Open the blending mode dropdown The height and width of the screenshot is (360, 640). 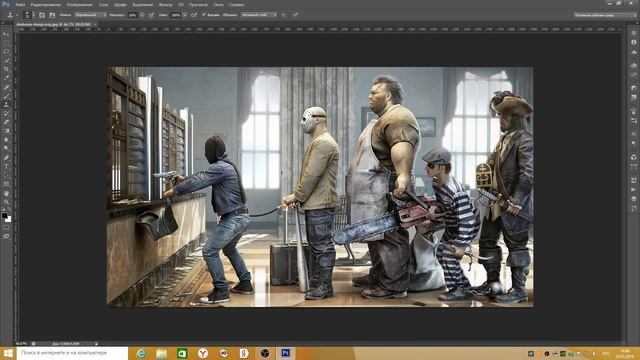(91, 15)
